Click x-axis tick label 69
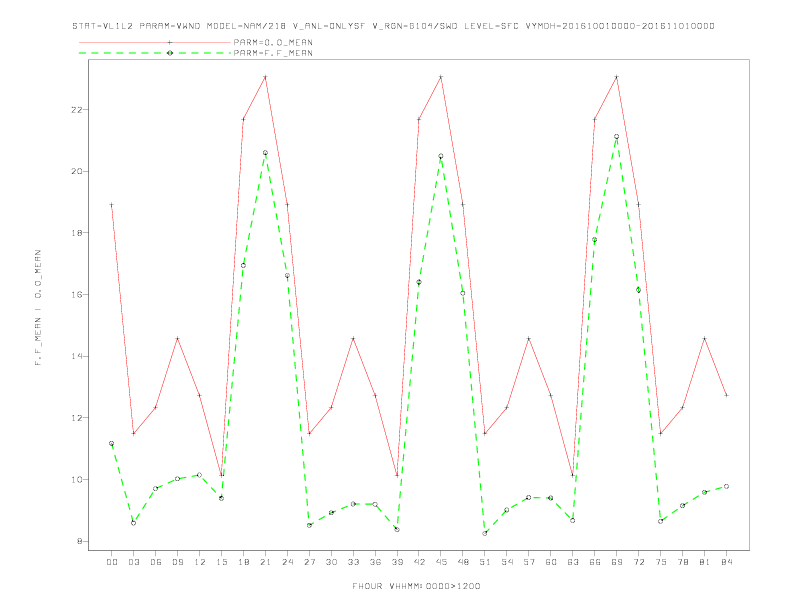The width and height of the screenshot is (792, 612). click(617, 562)
